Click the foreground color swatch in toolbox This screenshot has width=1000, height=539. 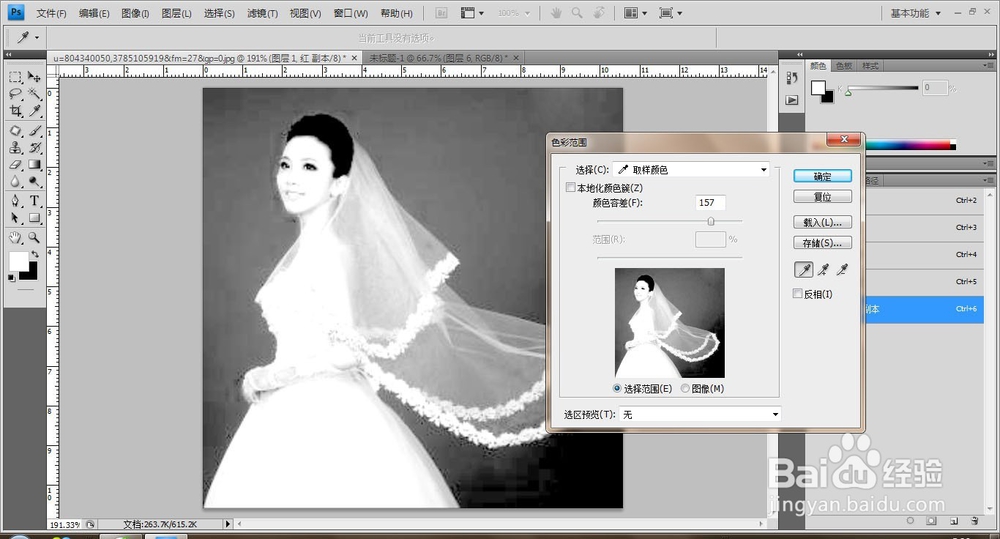18,261
